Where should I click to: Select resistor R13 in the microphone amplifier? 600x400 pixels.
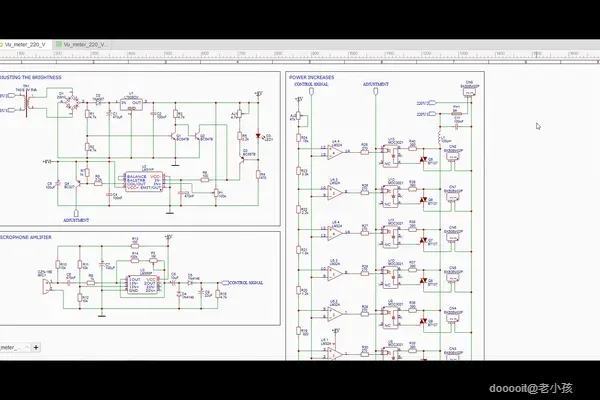[135, 246]
